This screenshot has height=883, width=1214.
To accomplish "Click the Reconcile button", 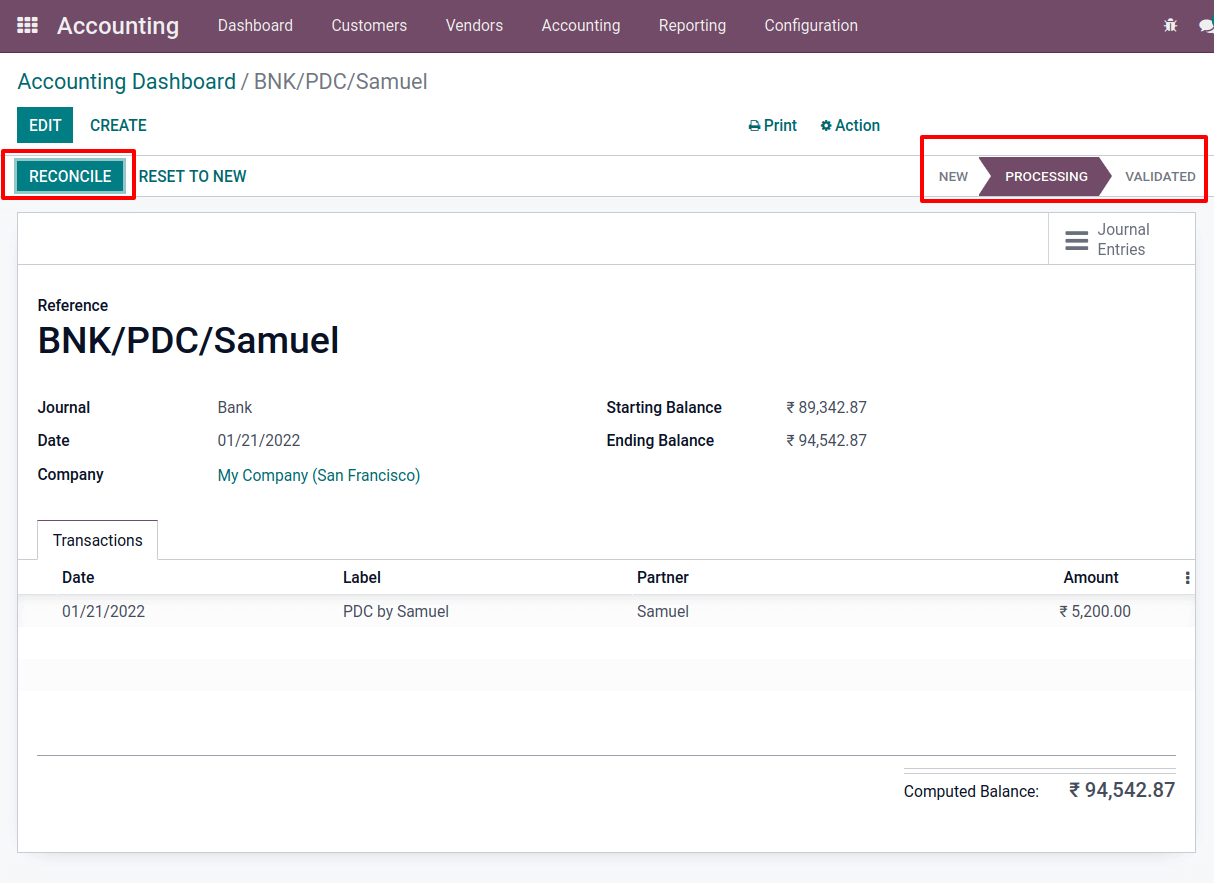I will (70, 176).
